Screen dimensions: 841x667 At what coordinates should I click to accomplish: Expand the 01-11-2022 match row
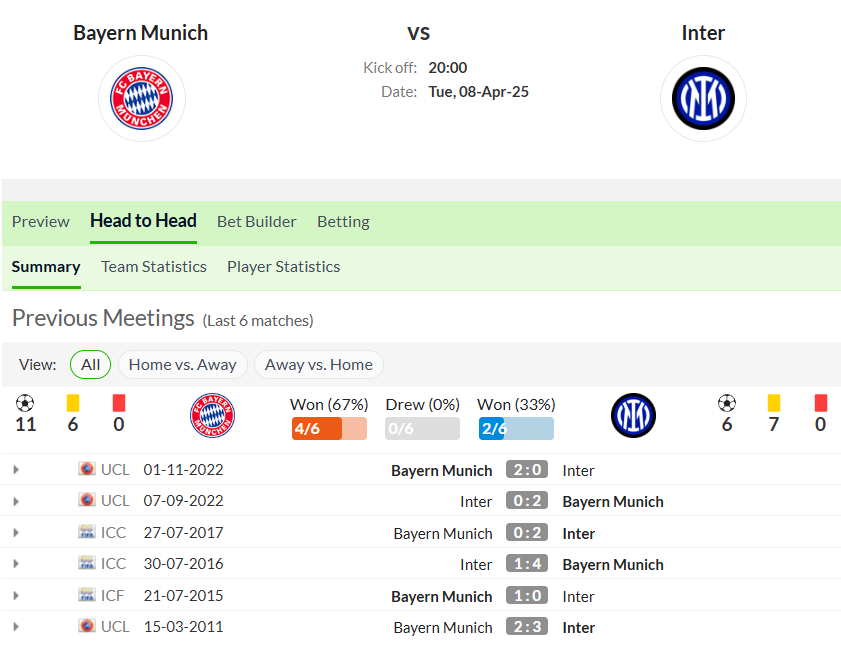pos(16,470)
